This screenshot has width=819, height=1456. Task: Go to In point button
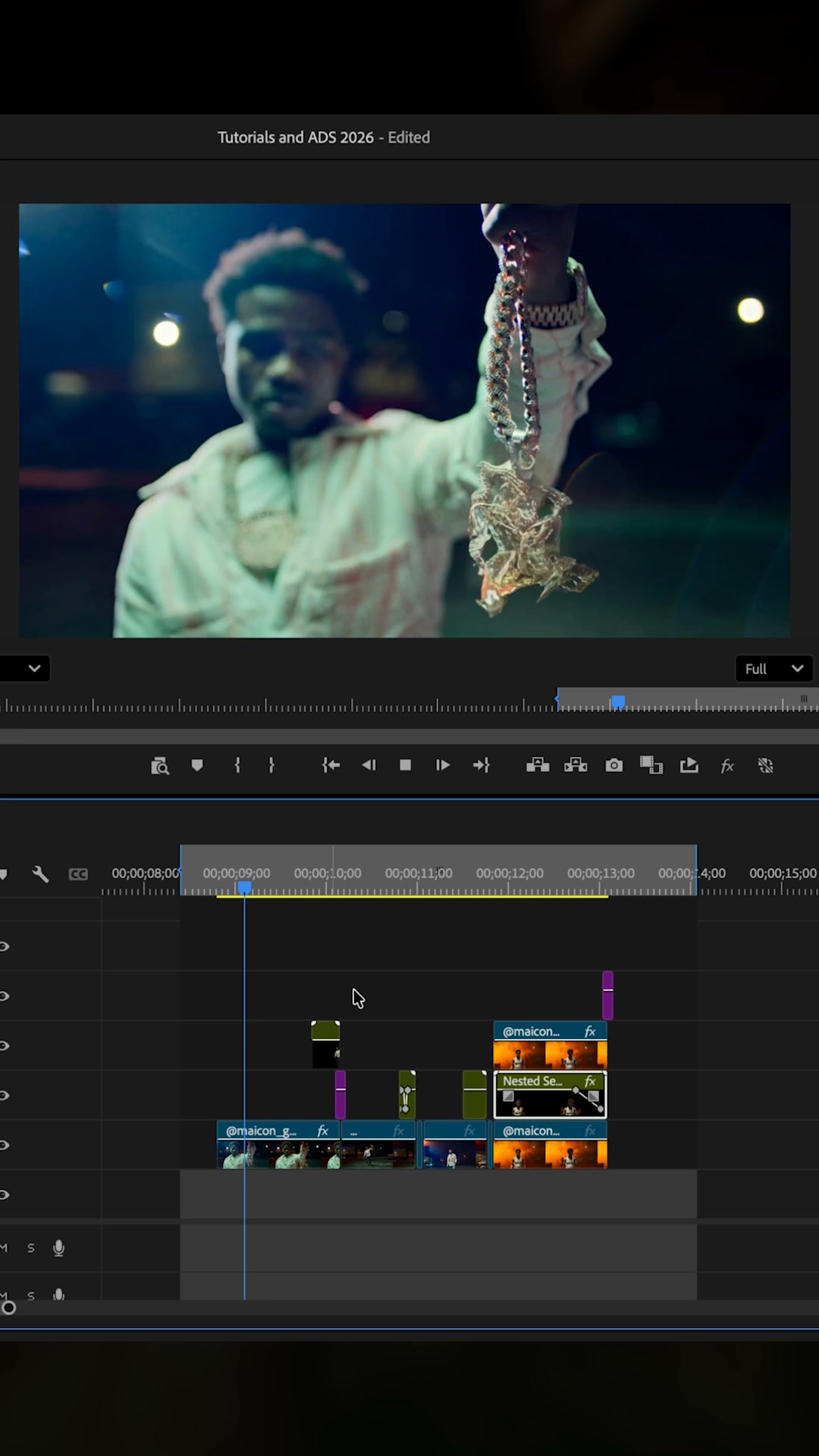[331, 765]
